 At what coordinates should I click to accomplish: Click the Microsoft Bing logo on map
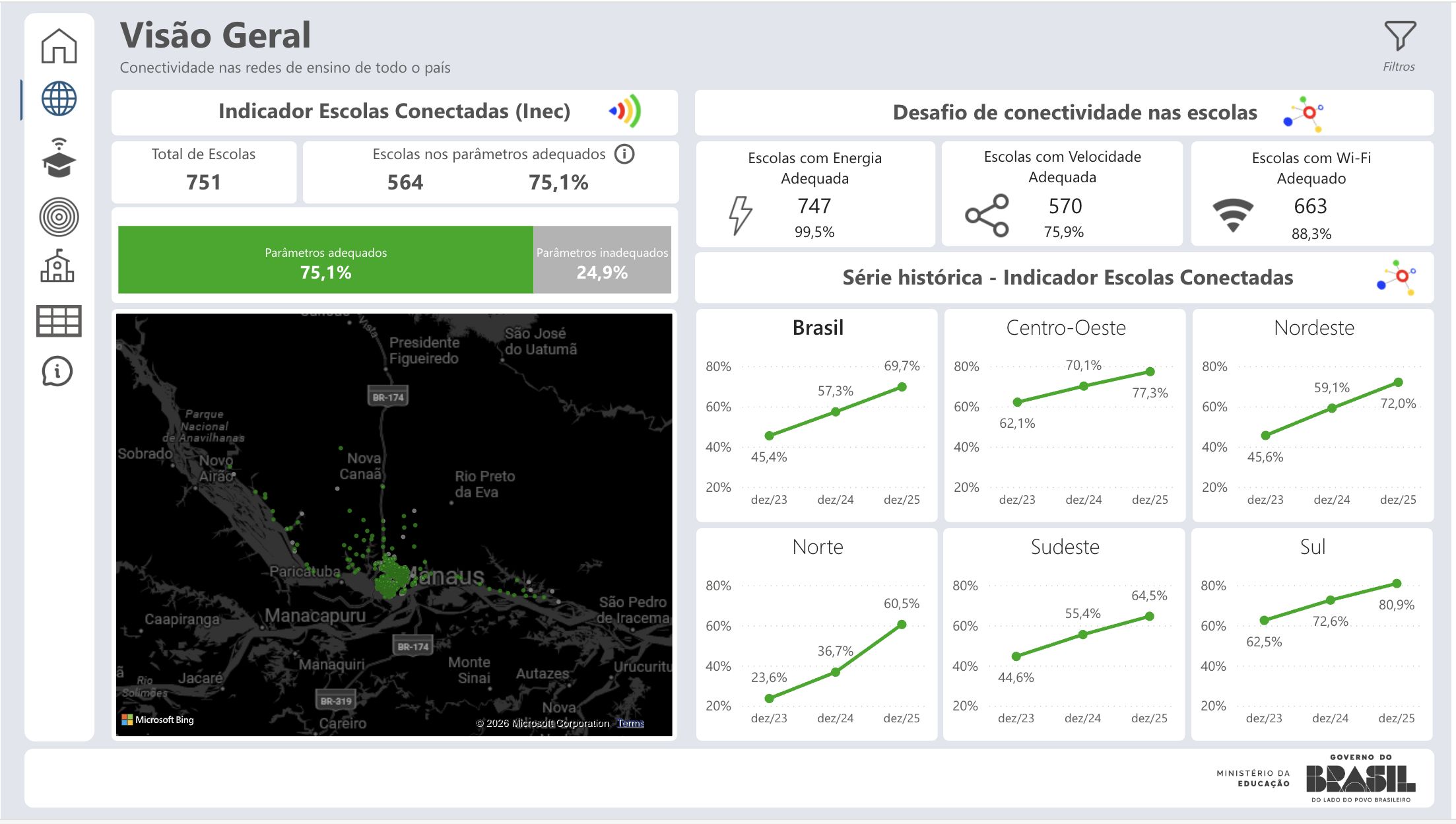coord(158,720)
